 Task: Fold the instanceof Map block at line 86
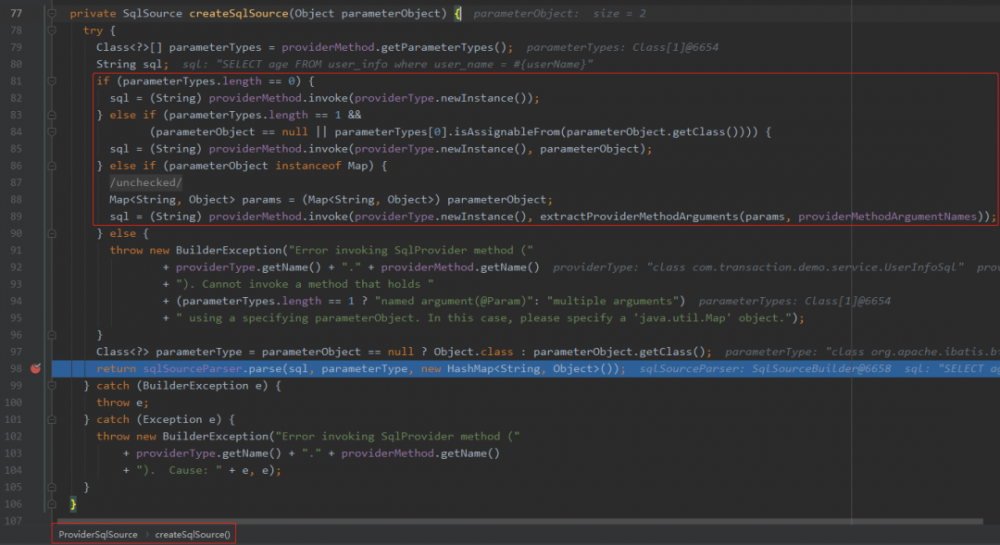pos(52,166)
